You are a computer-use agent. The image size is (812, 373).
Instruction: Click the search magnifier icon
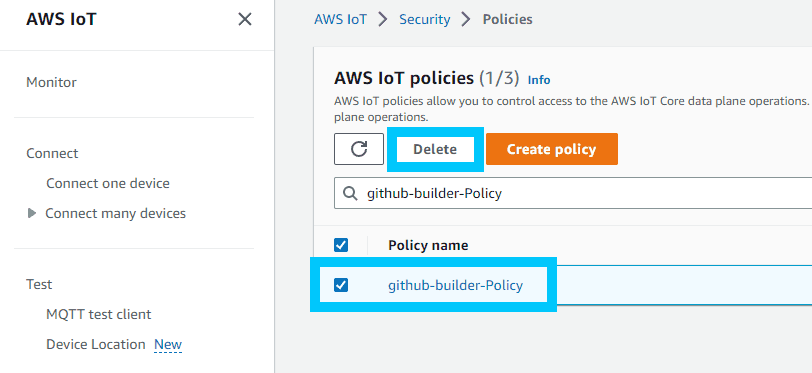[351, 194]
